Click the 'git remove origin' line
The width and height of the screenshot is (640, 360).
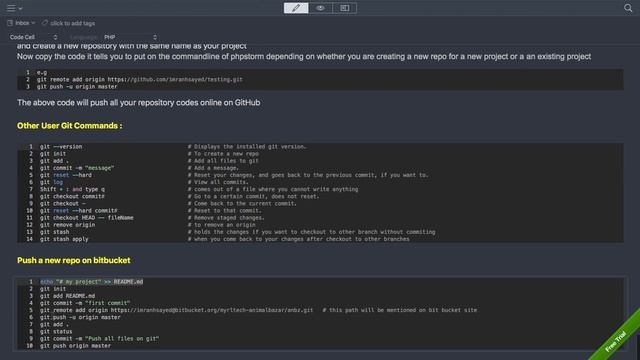coord(67,225)
